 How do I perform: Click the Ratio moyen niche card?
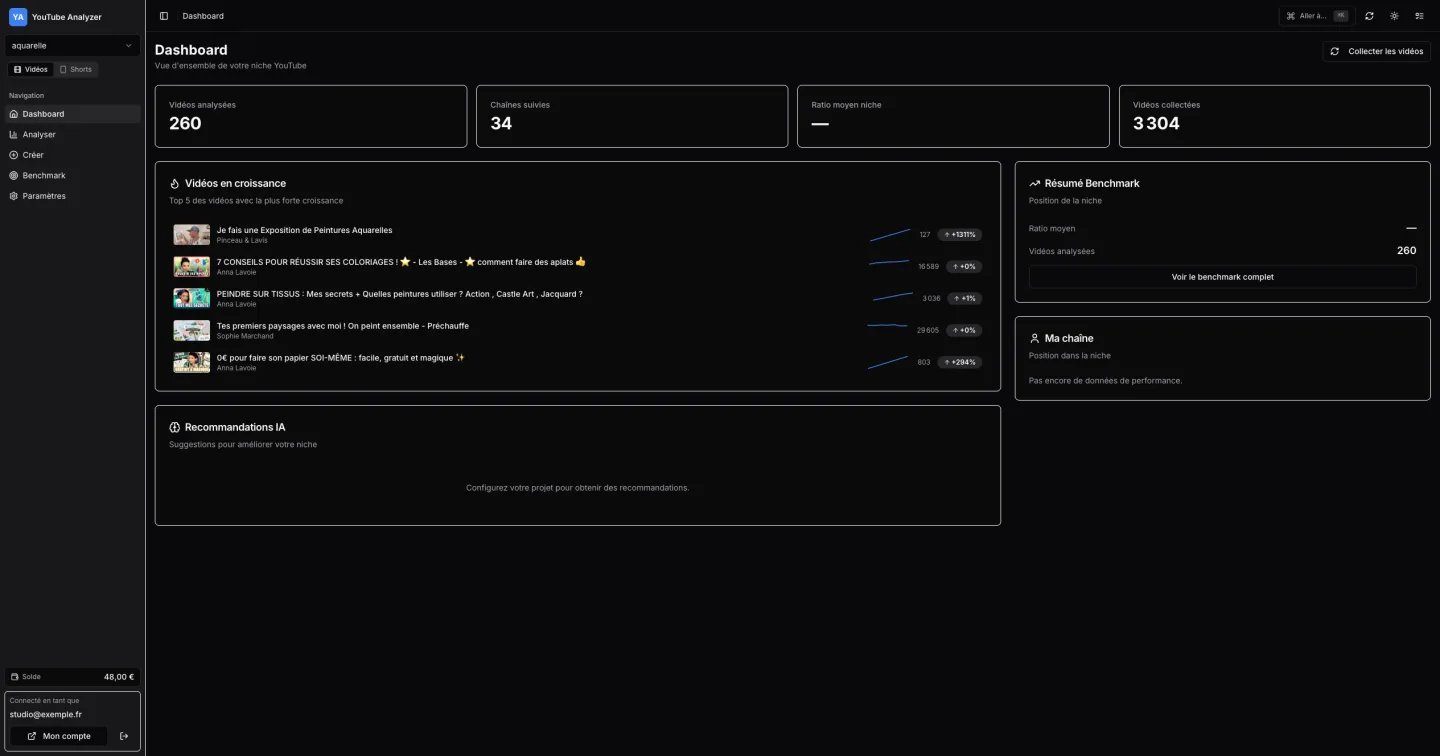point(953,116)
